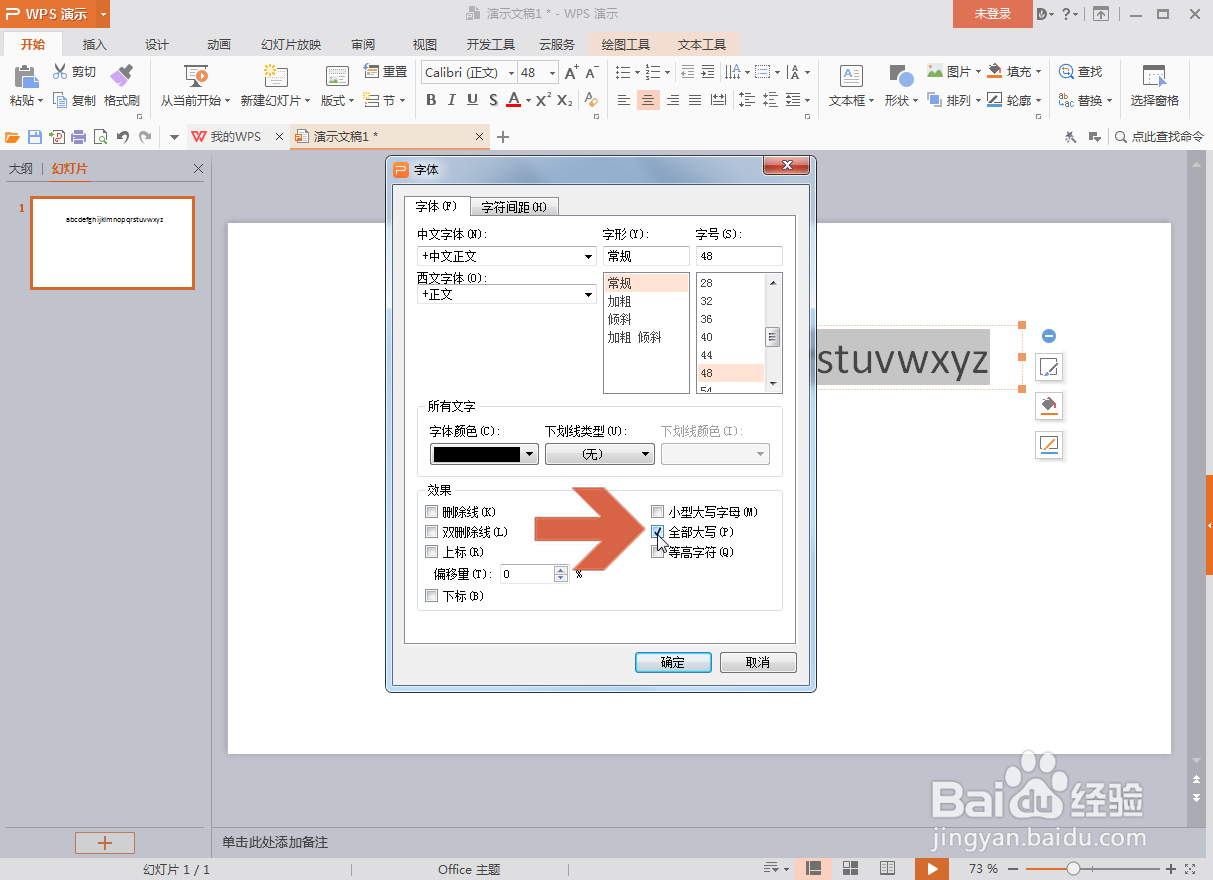Enable Small Caps (小型大写字母) checkbox

pos(658,512)
